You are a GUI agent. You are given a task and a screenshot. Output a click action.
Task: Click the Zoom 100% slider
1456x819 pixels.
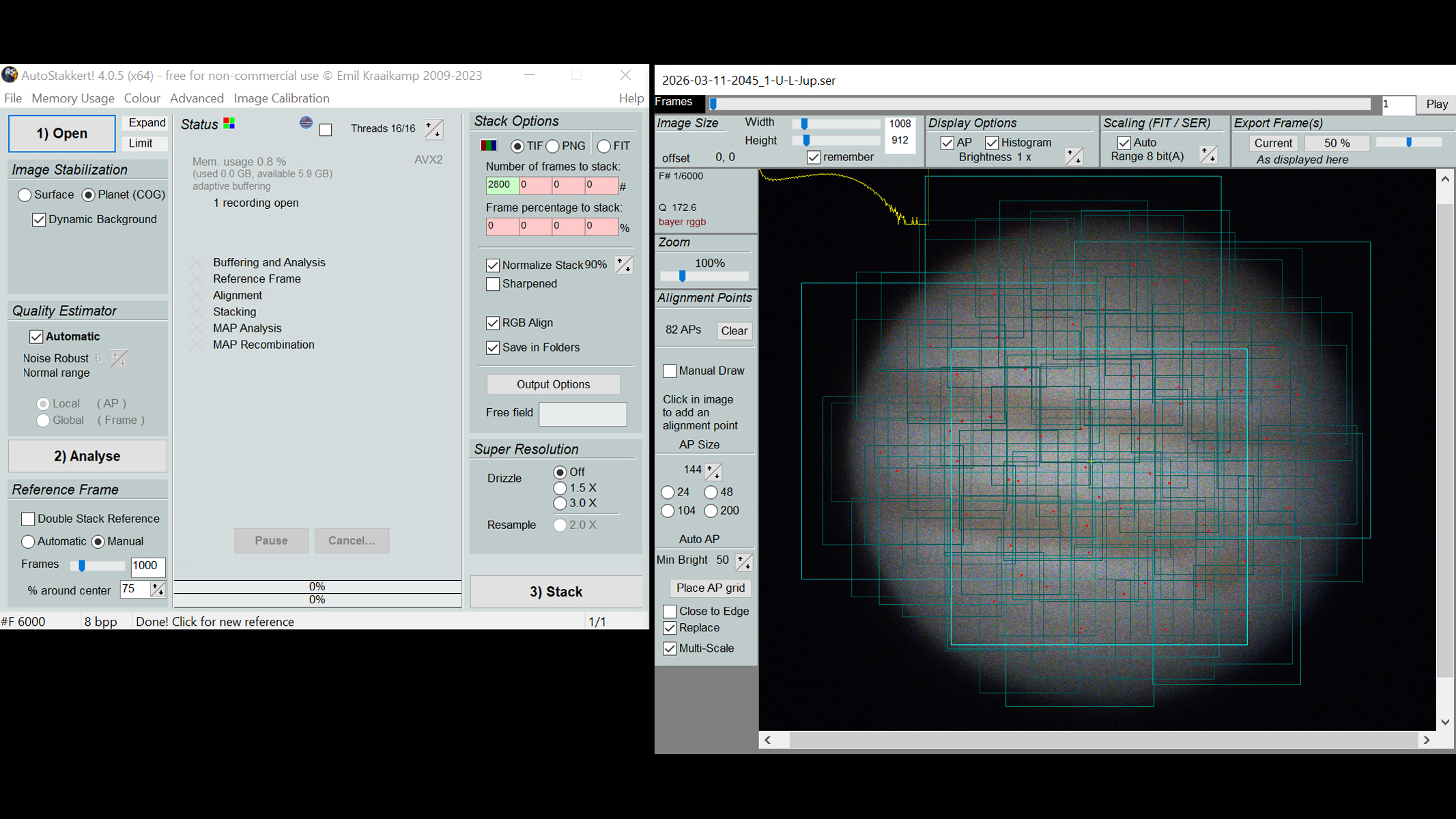[704, 276]
